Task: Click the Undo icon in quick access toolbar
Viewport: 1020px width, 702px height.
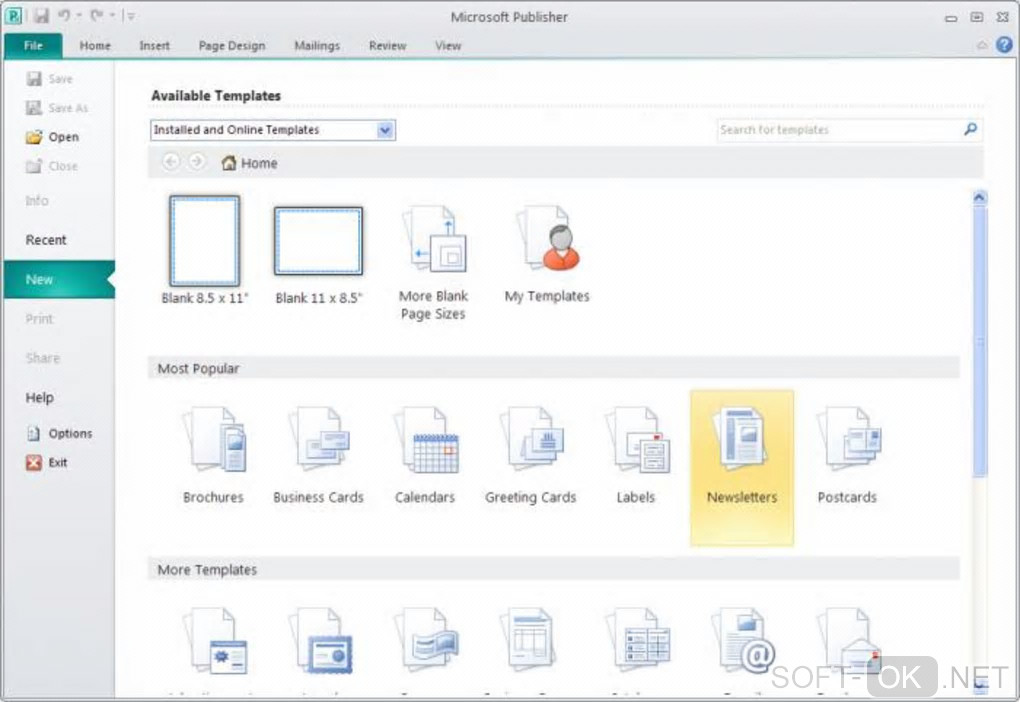Action: point(64,15)
